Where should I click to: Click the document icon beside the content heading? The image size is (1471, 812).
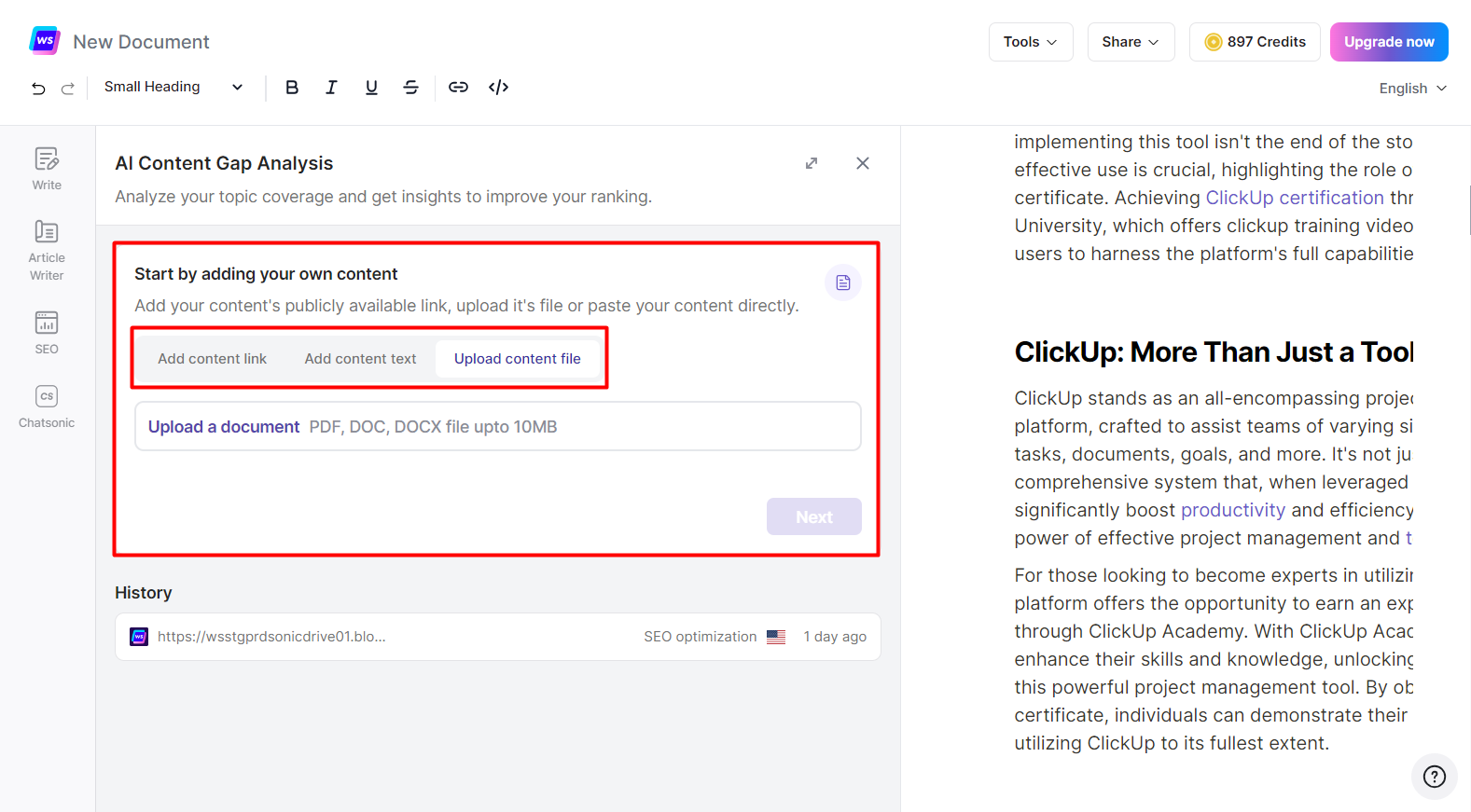pos(843,282)
